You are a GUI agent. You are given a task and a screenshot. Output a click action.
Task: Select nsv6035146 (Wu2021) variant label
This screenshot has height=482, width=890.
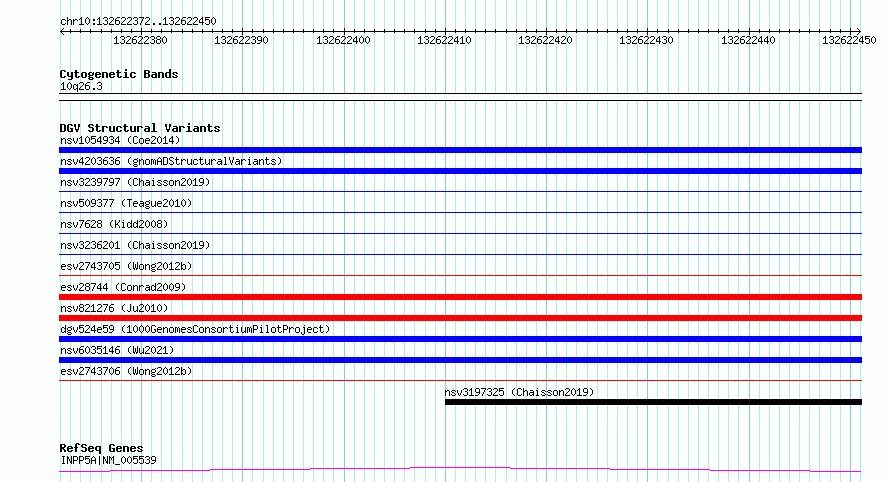coord(117,350)
